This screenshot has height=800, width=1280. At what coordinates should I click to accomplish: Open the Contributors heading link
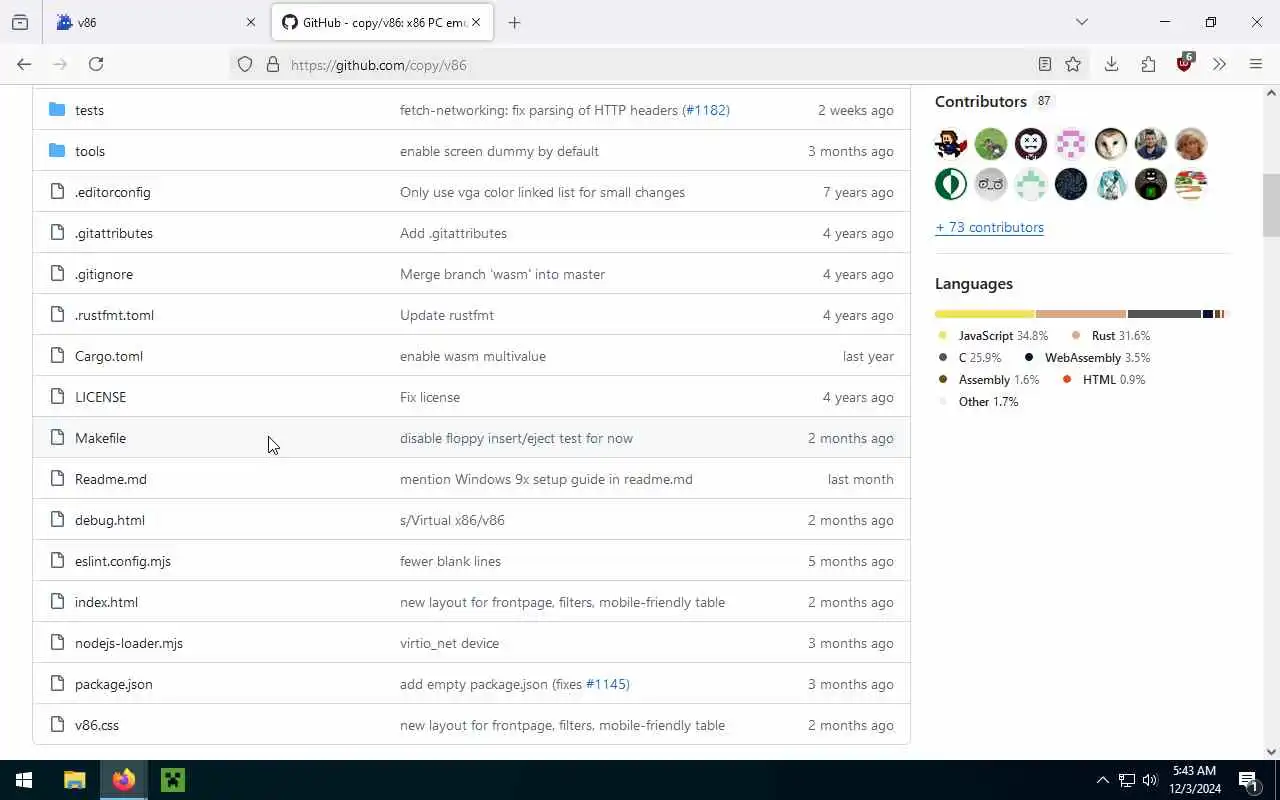[981, 101]
